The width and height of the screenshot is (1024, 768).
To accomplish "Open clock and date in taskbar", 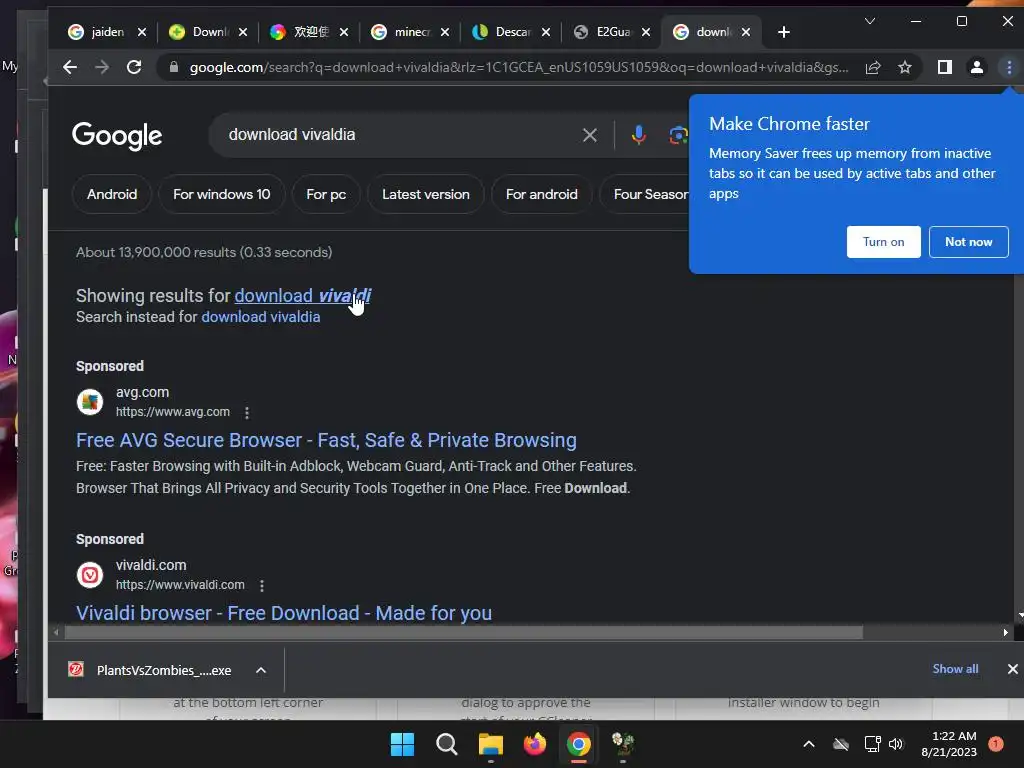I will [949, 744].
